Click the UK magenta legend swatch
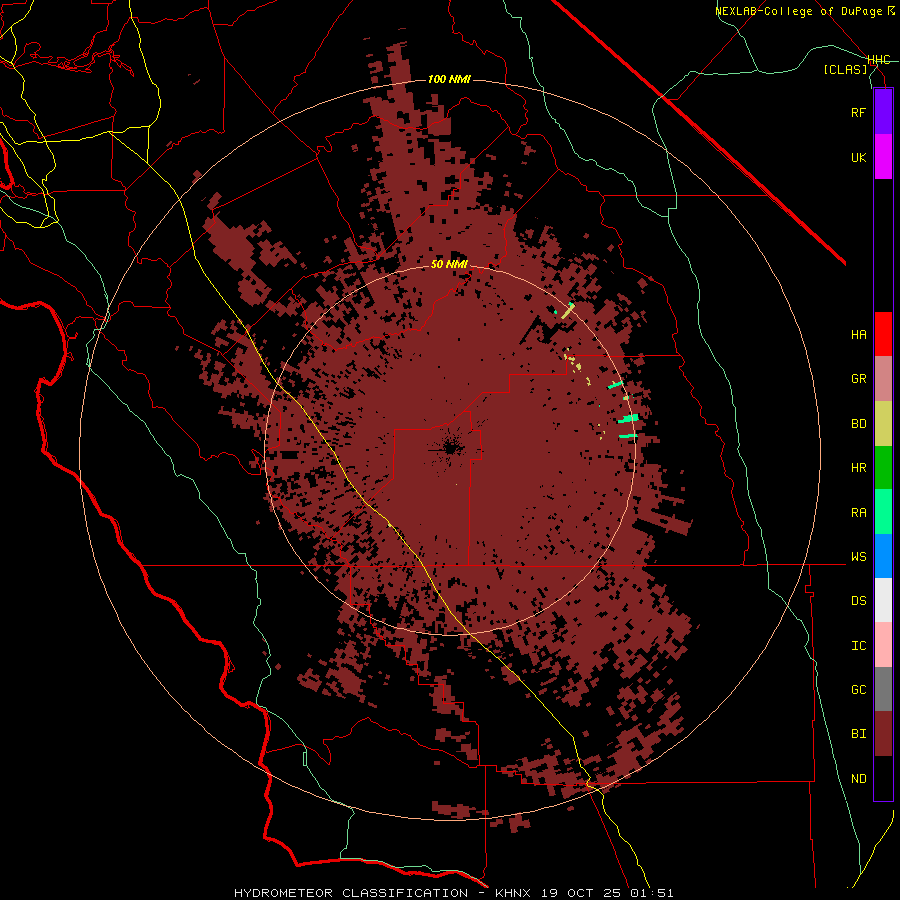Viewport: 900px width, 900px height. 883,157
